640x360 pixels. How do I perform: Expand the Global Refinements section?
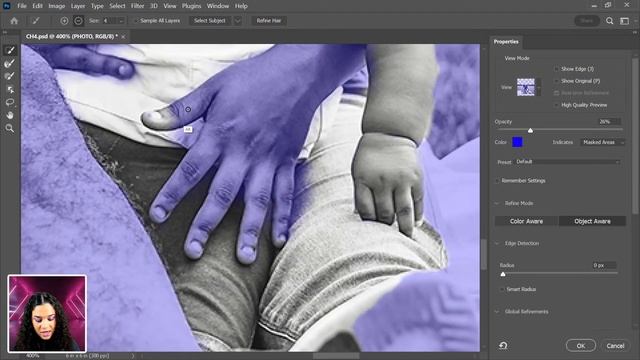point(497,311)
